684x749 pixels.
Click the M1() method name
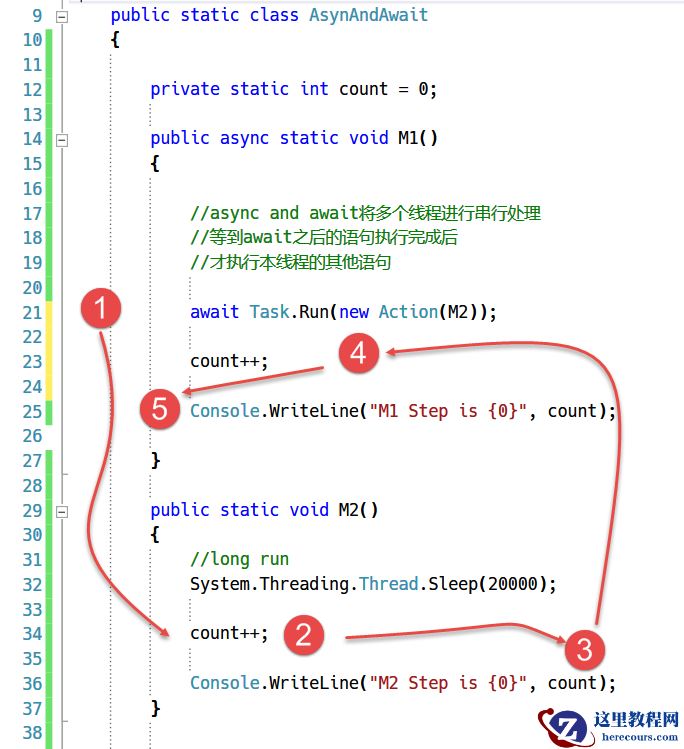click(x=418, y=139)
